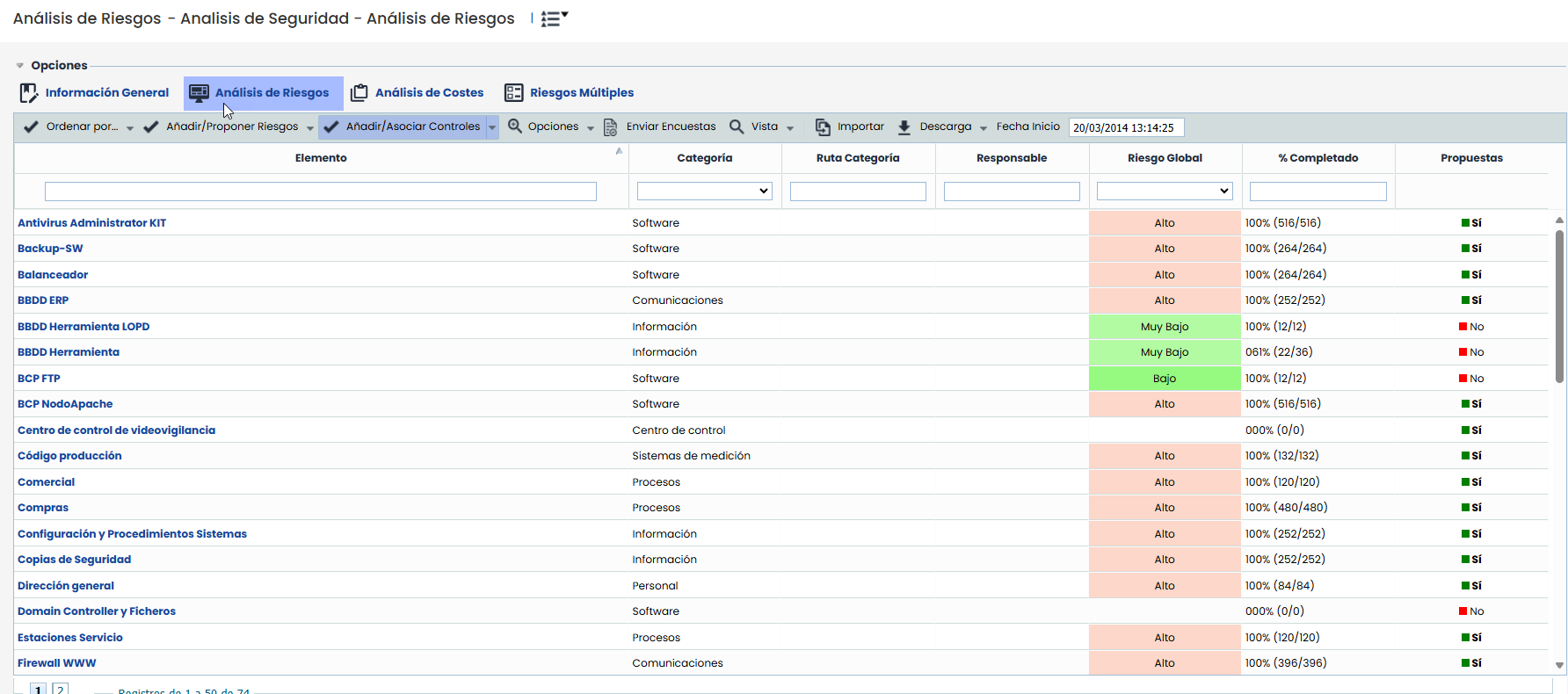Image resolution: width=1568 pixels, height=694 pixels.
Task: Click the Fecha Inicio date field
Action: coord(1125,128)
